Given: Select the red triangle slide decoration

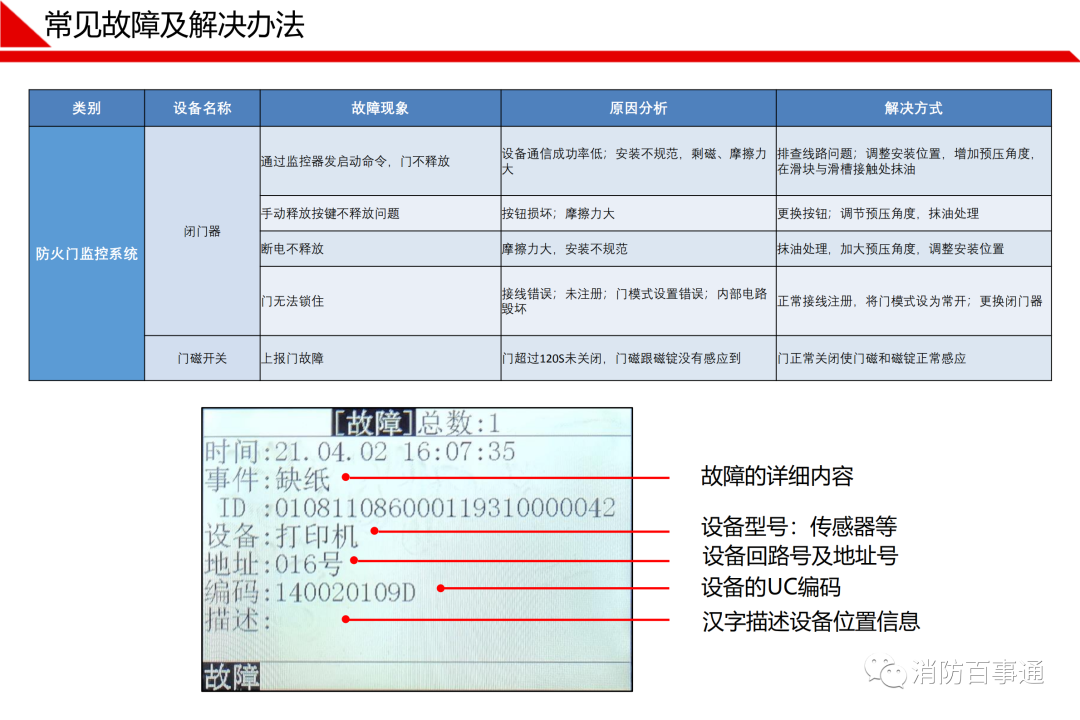Looking at the screenshot, I should pyautogui.click(x=18, y=18).
